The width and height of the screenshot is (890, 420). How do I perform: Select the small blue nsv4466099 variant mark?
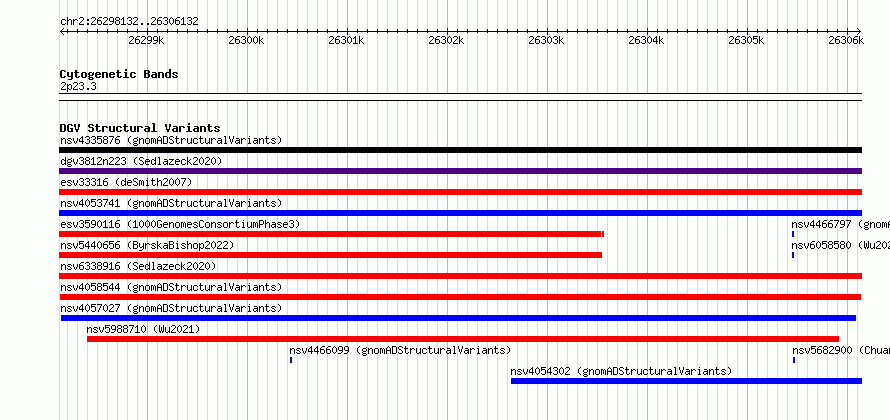tap(291, 360)
